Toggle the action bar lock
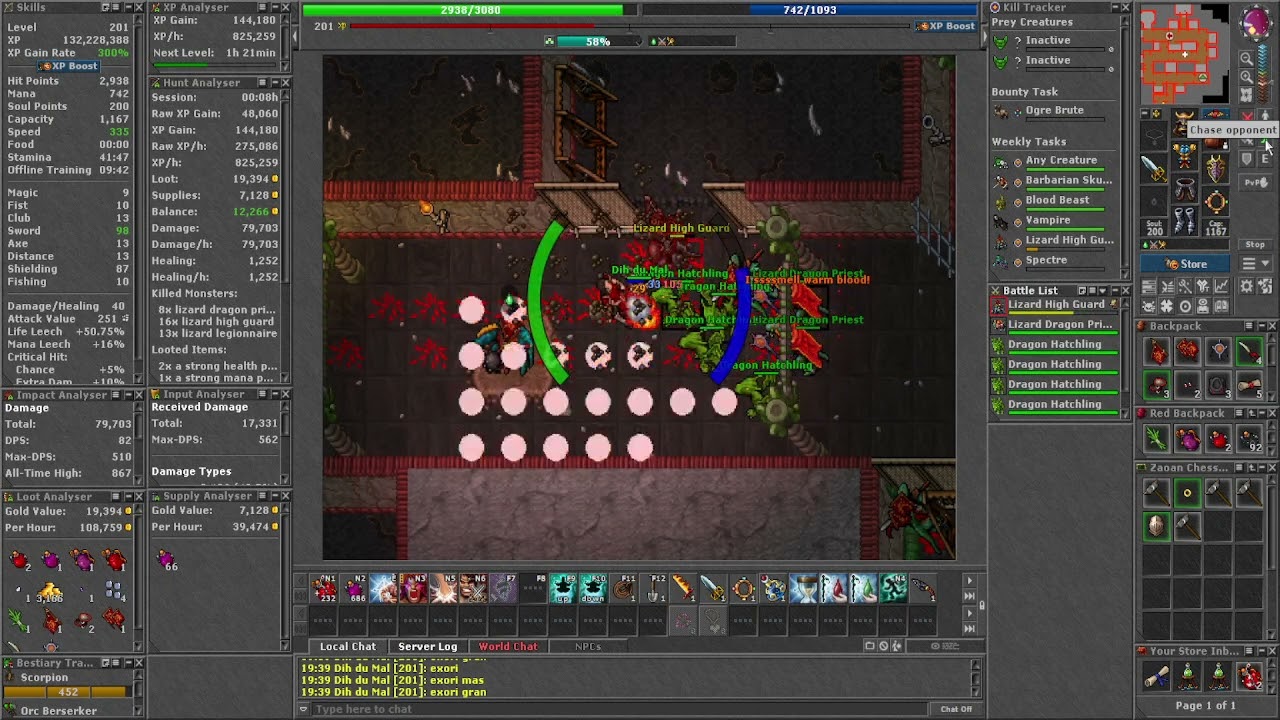The image size is (1280, 720). [982, 605]
